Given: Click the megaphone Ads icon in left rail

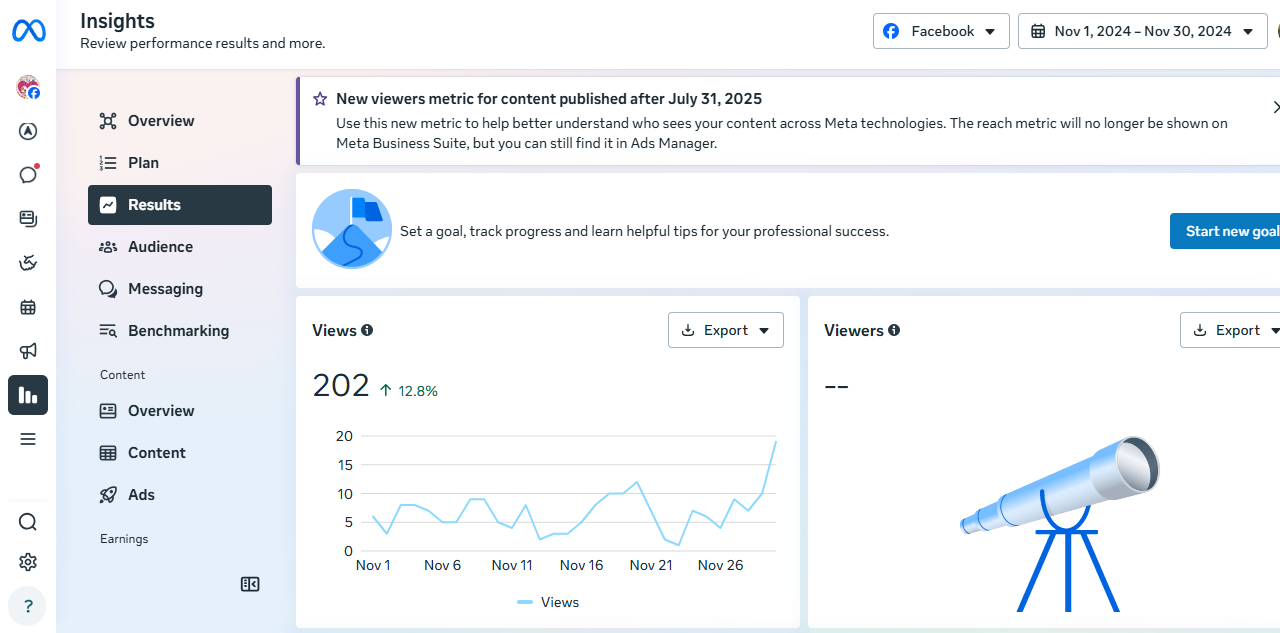Looking at the screenshot, I should tap(28, 351).
